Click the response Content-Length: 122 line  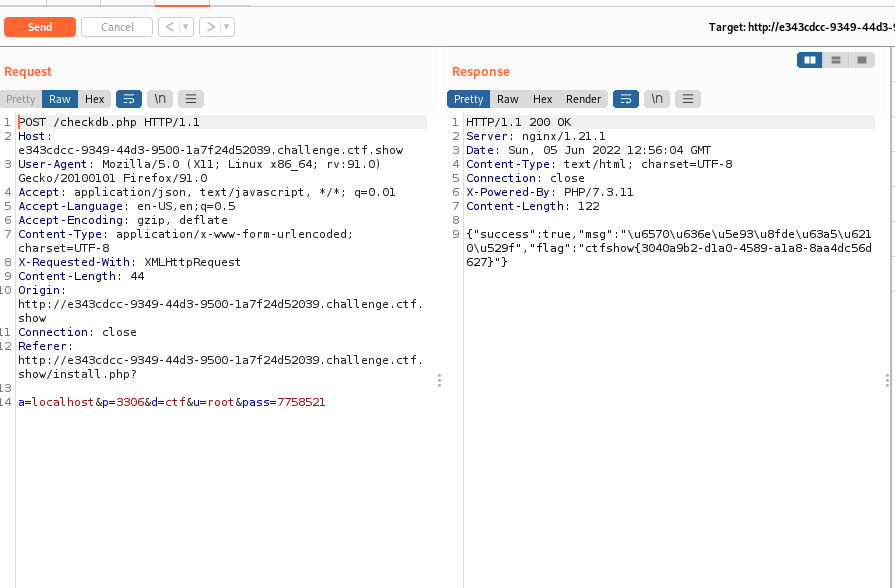(533, 206)
